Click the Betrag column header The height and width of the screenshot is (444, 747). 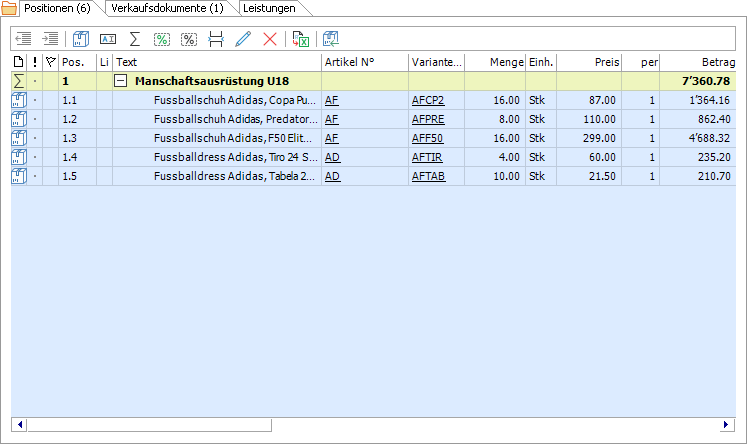tap(698, 62)
